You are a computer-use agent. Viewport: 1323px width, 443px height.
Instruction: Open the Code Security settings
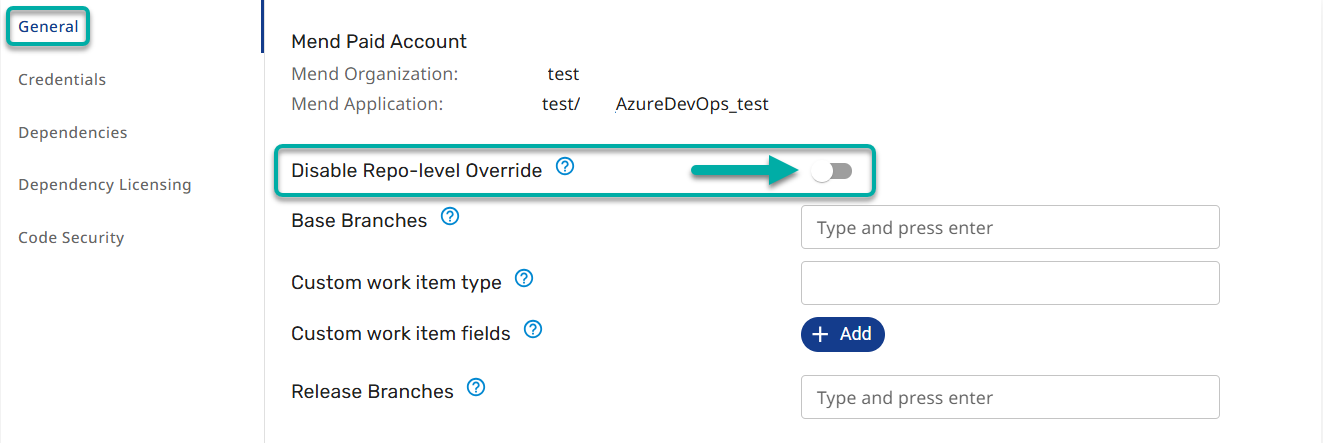point(71,238)
